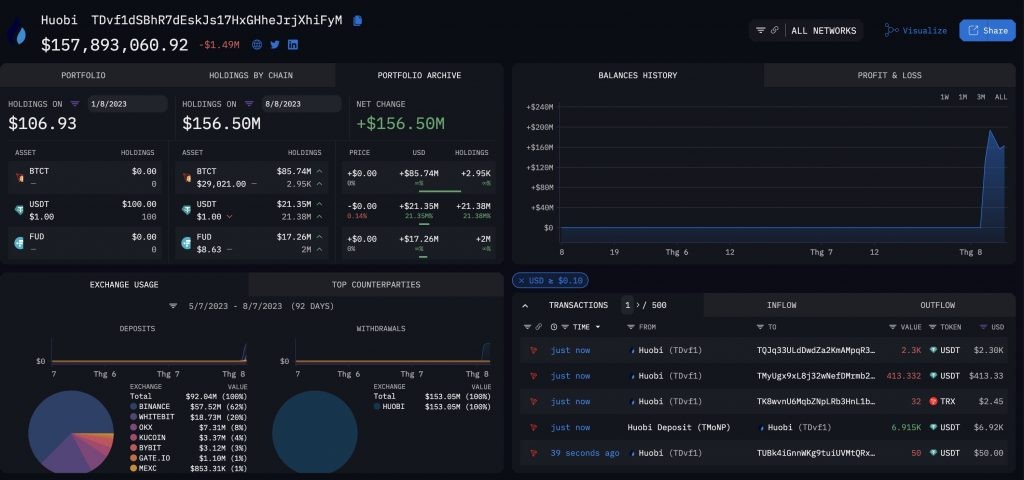Click the BINANCE legend color dot

(x=133, y=406)
